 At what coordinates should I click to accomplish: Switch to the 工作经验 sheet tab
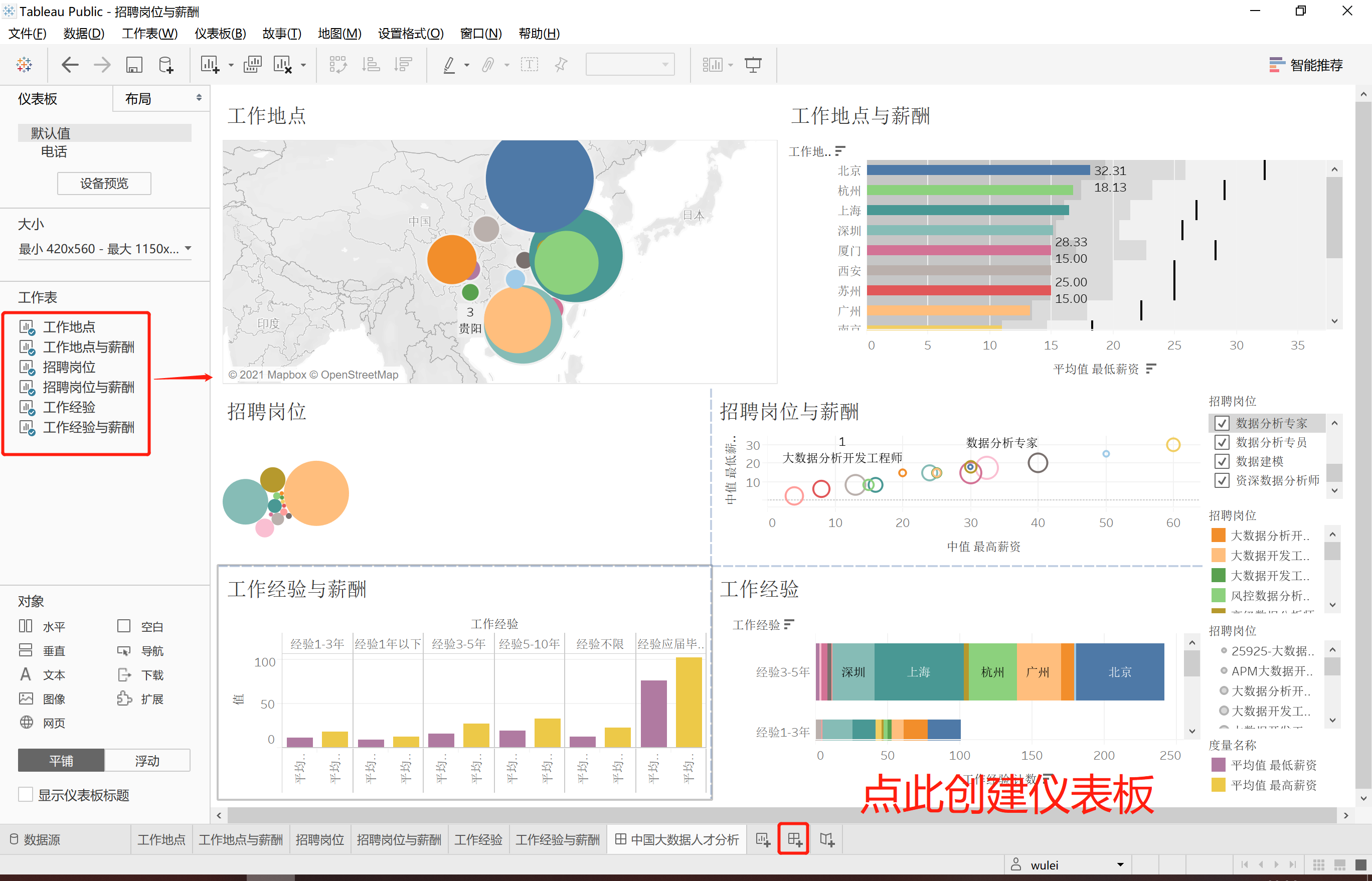(x=478, y=839)
